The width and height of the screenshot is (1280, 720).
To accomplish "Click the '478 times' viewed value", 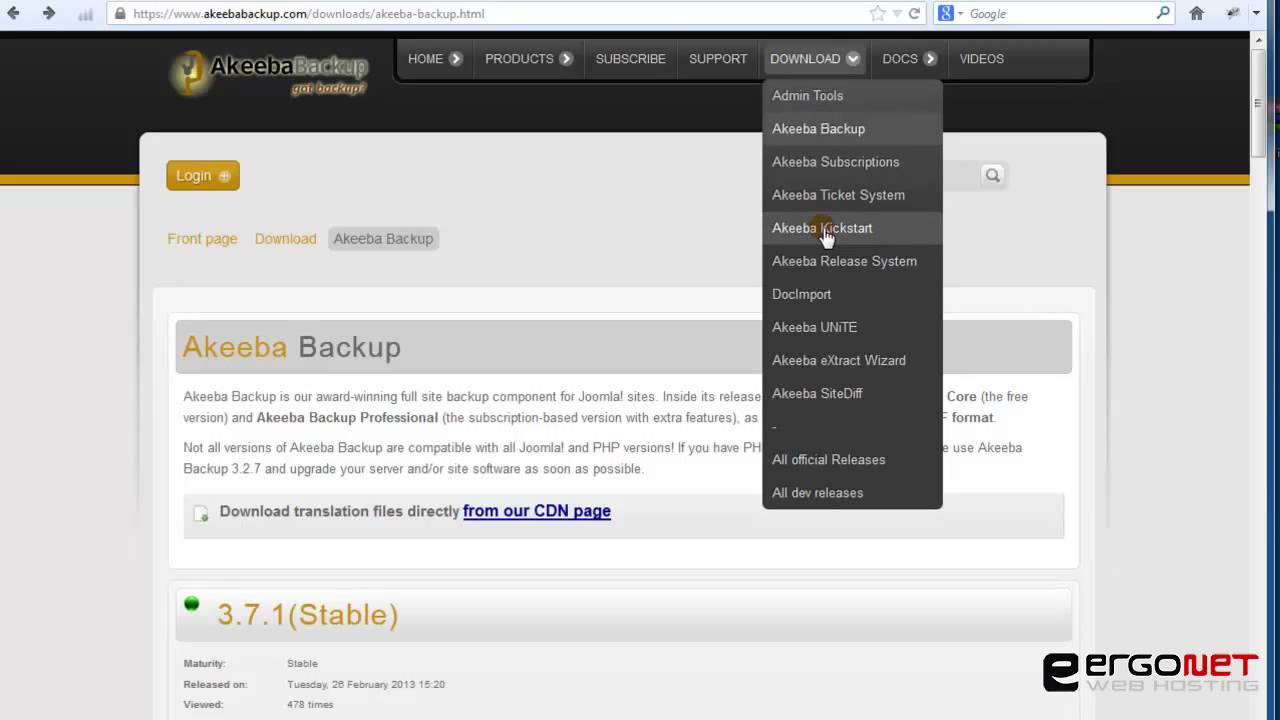I will (310, 705).
